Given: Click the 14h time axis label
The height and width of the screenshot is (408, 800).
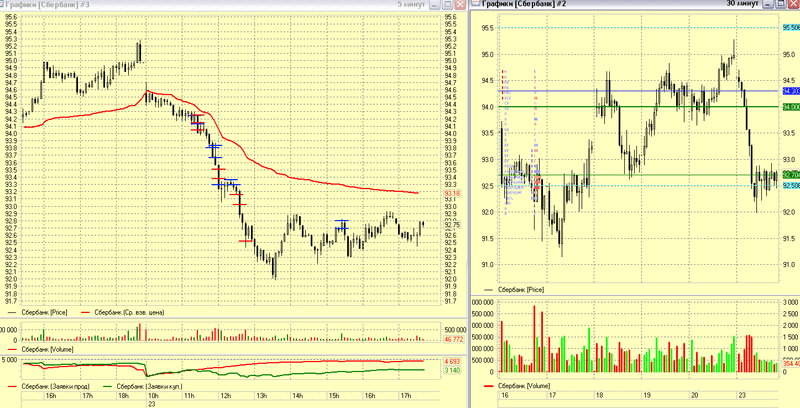Looking at the screenshot, I should pyautogui.click(x=297, y=396).
